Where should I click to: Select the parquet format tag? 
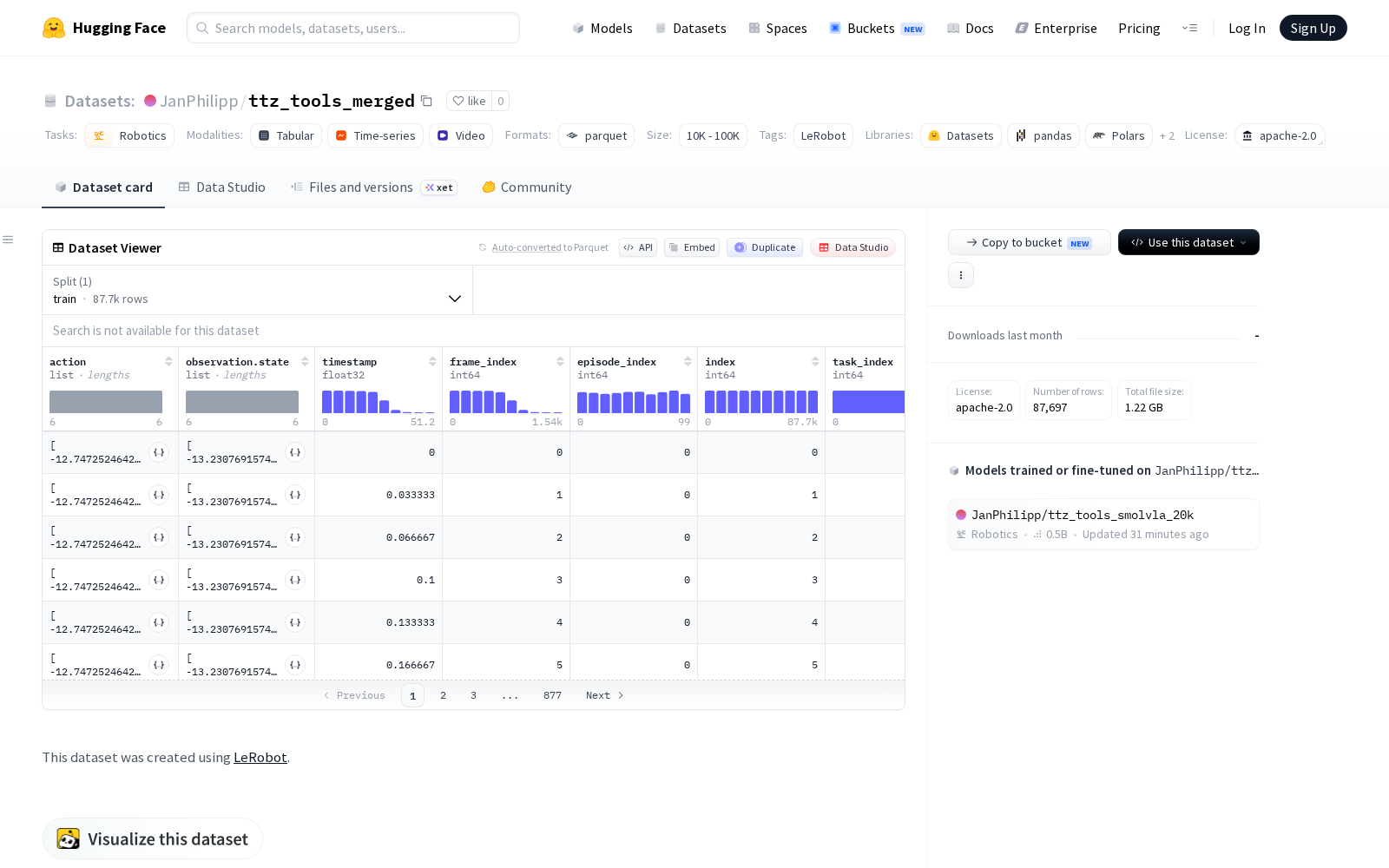(x=596, y=135)
